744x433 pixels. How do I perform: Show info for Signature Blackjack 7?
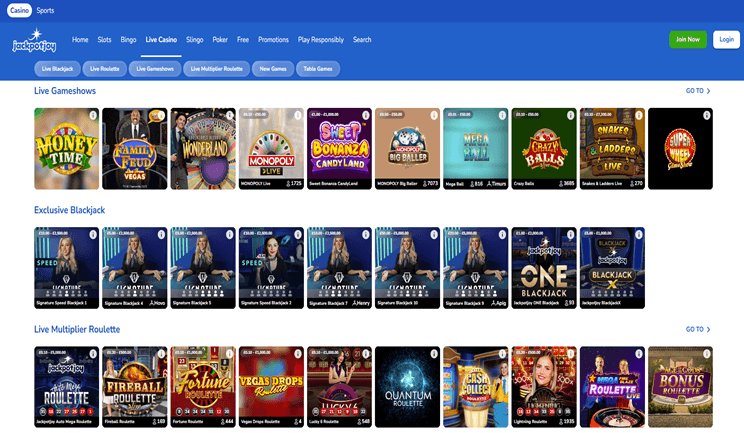366,234
